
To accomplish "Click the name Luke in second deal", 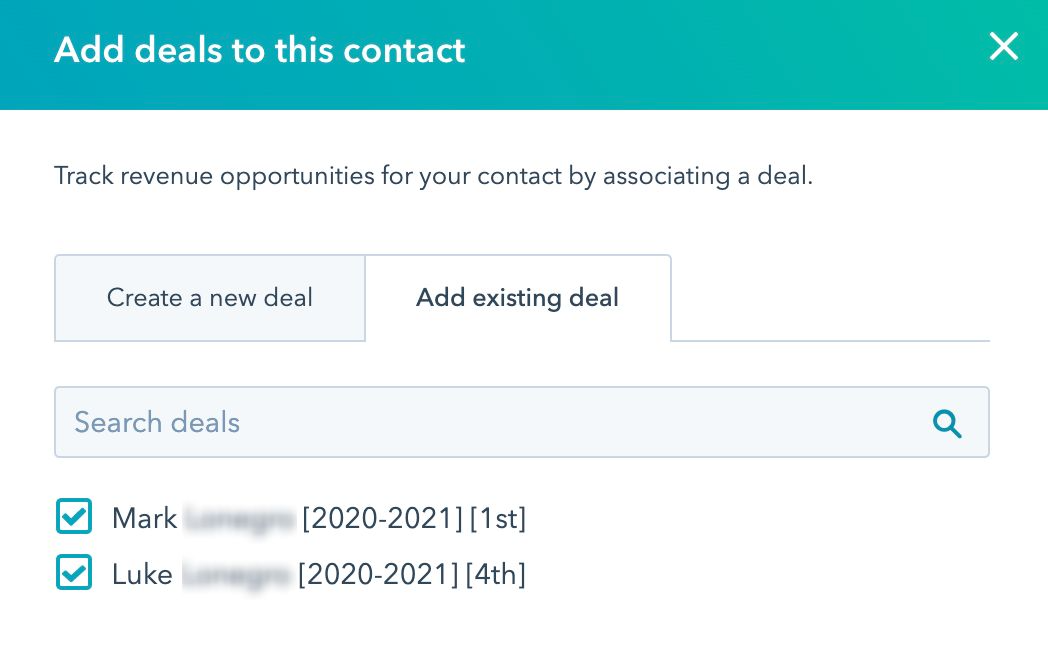I will (x=142, y=575).
